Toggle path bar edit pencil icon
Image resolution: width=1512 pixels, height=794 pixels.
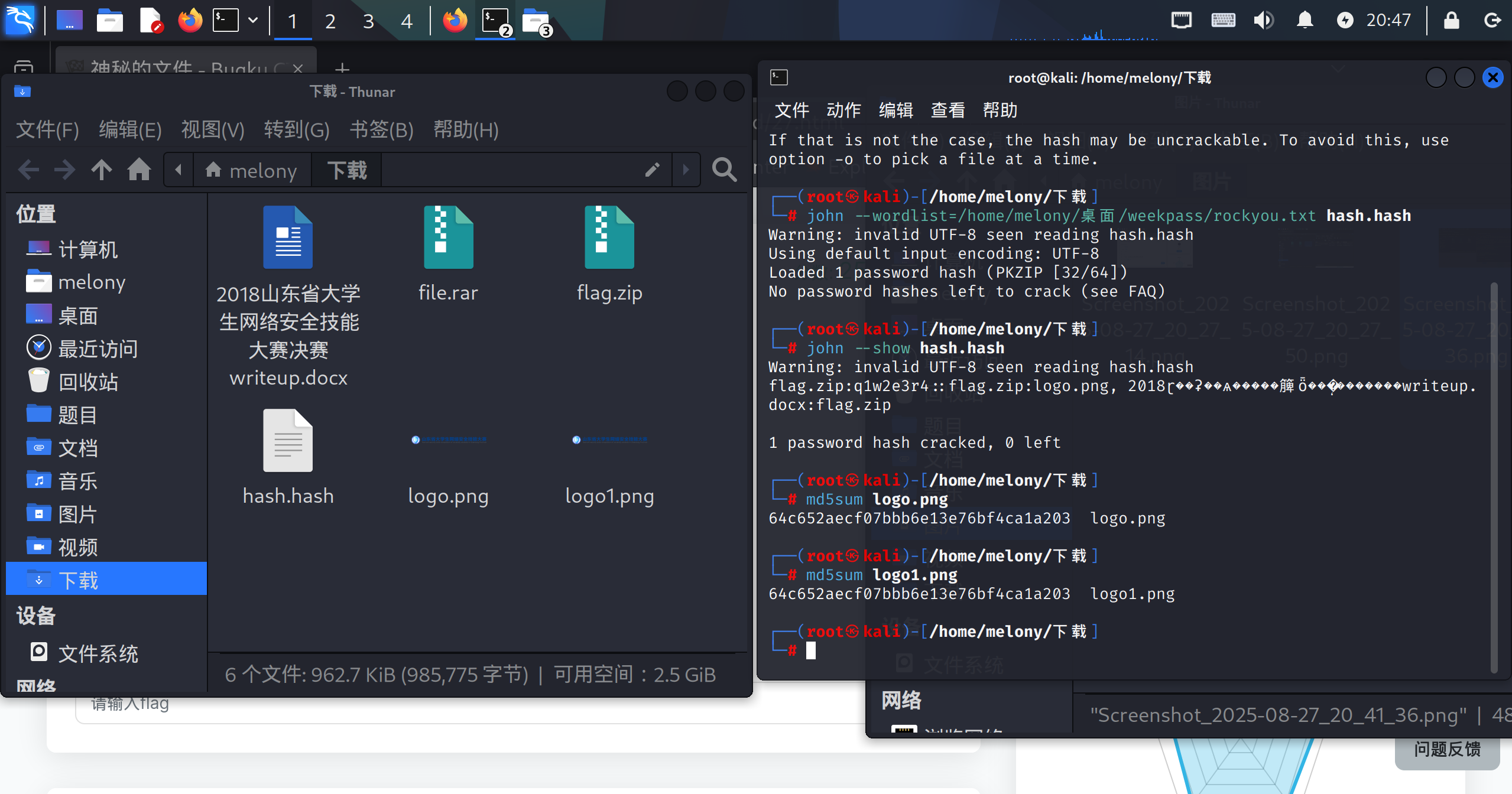(652, 170)
